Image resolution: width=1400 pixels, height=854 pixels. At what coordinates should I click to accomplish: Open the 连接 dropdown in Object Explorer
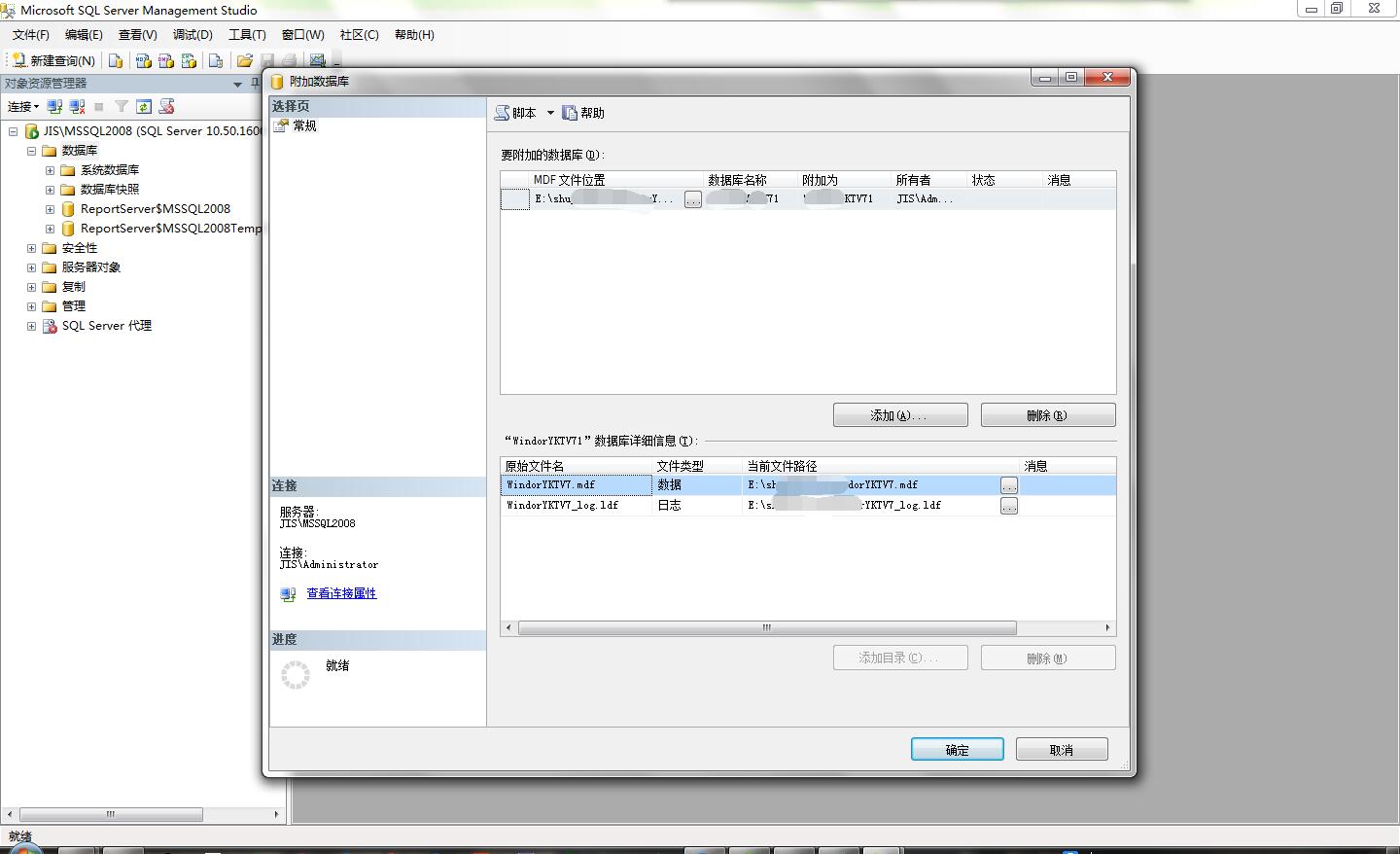(x=23, y=106)
